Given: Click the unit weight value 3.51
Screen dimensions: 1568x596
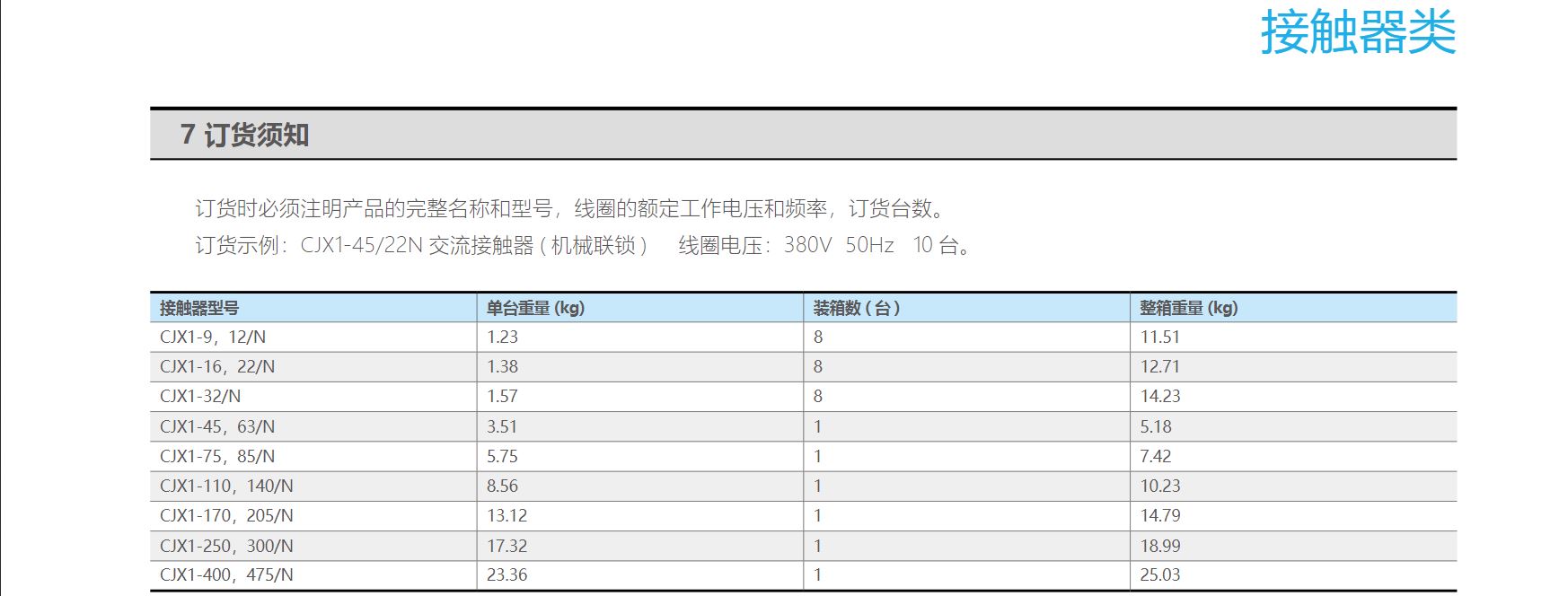Looking at the screenshot, I should coord(503,427).
